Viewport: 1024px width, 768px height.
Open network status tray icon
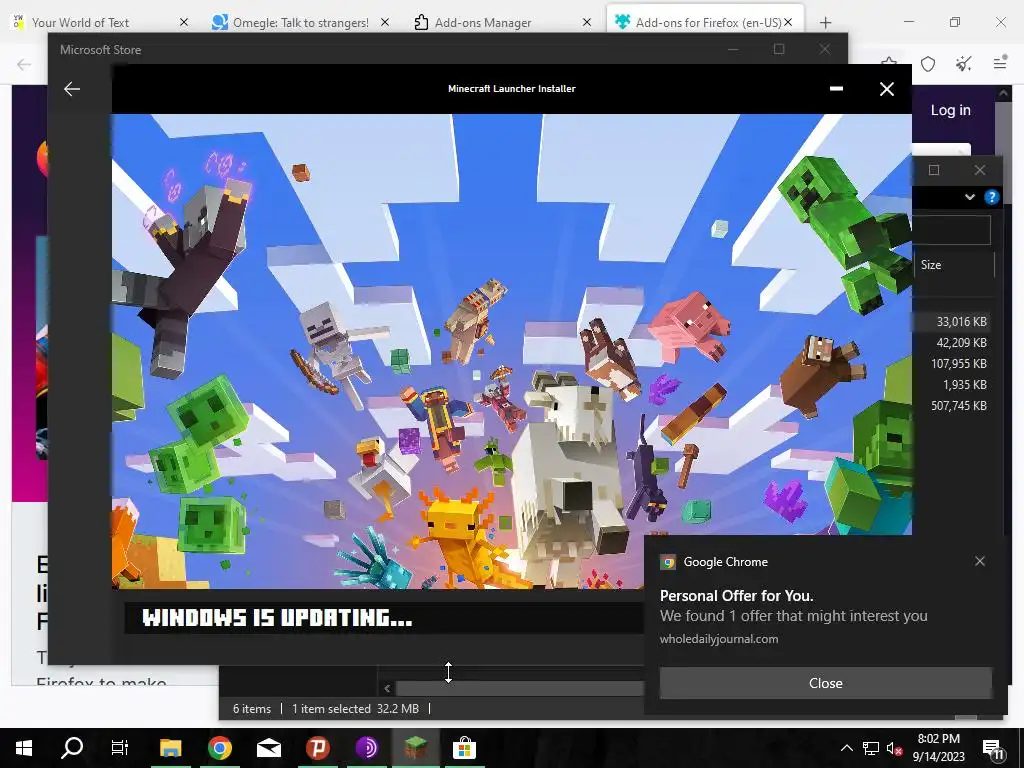tap(871, 748)
